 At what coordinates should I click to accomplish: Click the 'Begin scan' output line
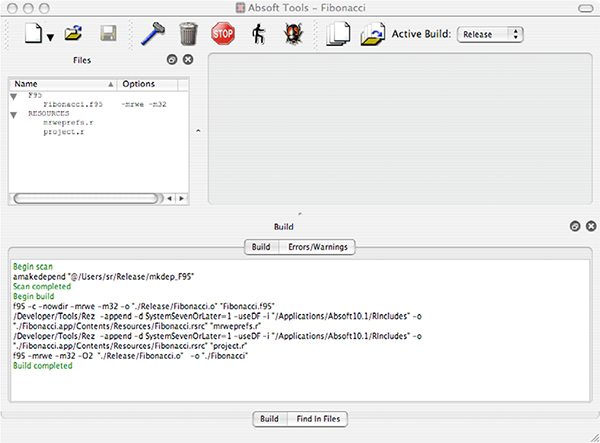point(33,267)
